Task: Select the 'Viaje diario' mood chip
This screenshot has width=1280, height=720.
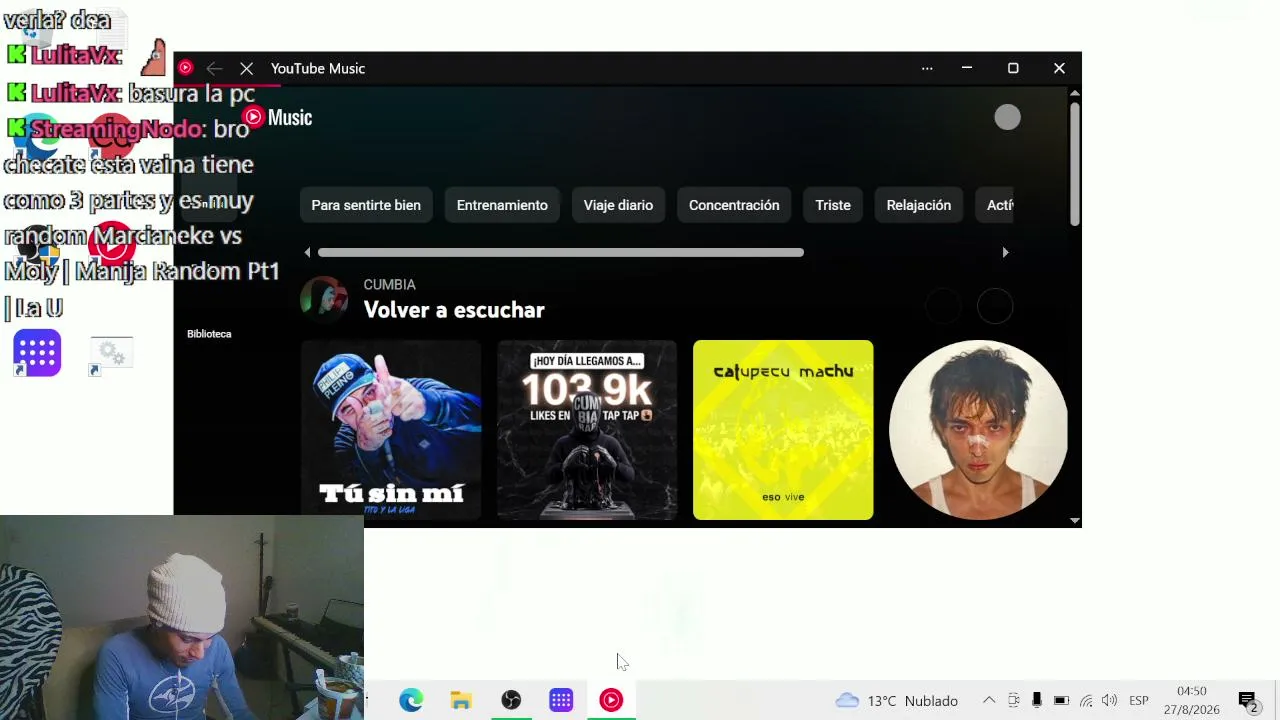Action: pyautogui.click(x=618, y=205)
